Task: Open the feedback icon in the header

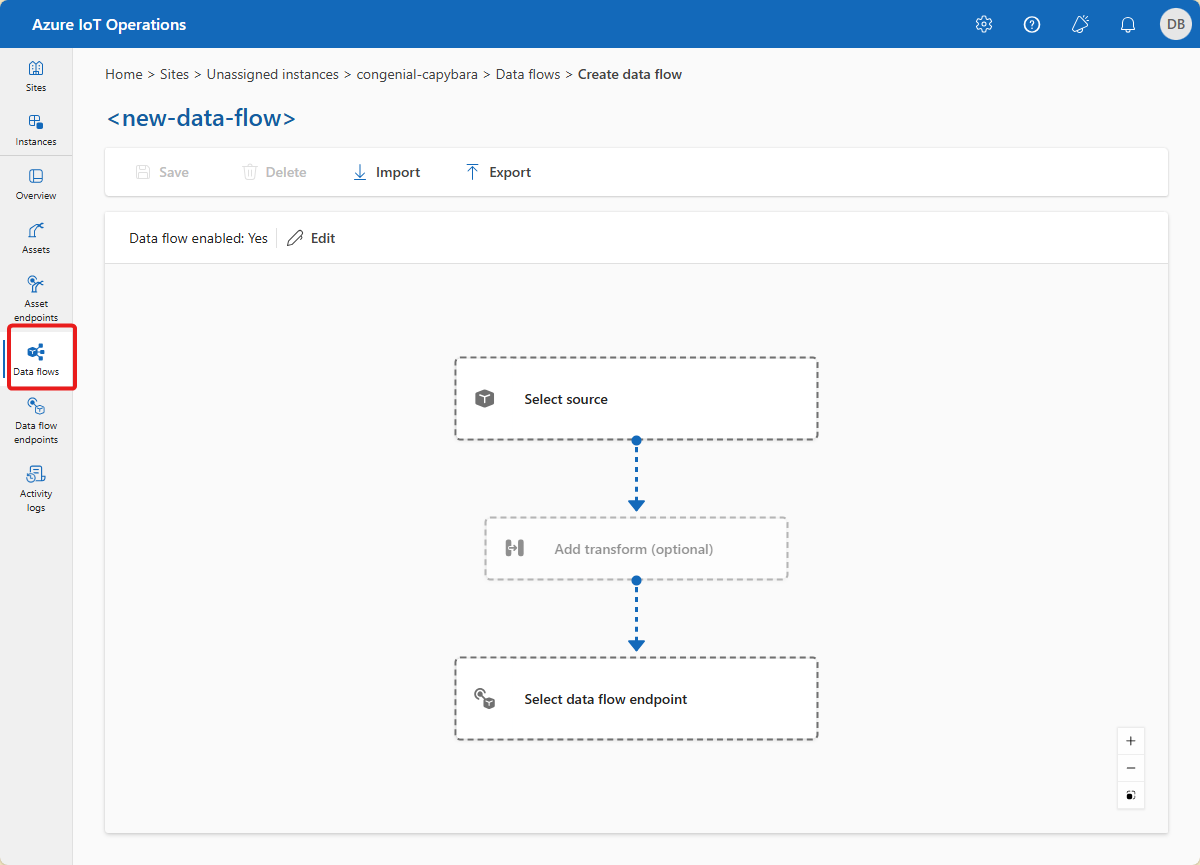Action: (1080, 24)
